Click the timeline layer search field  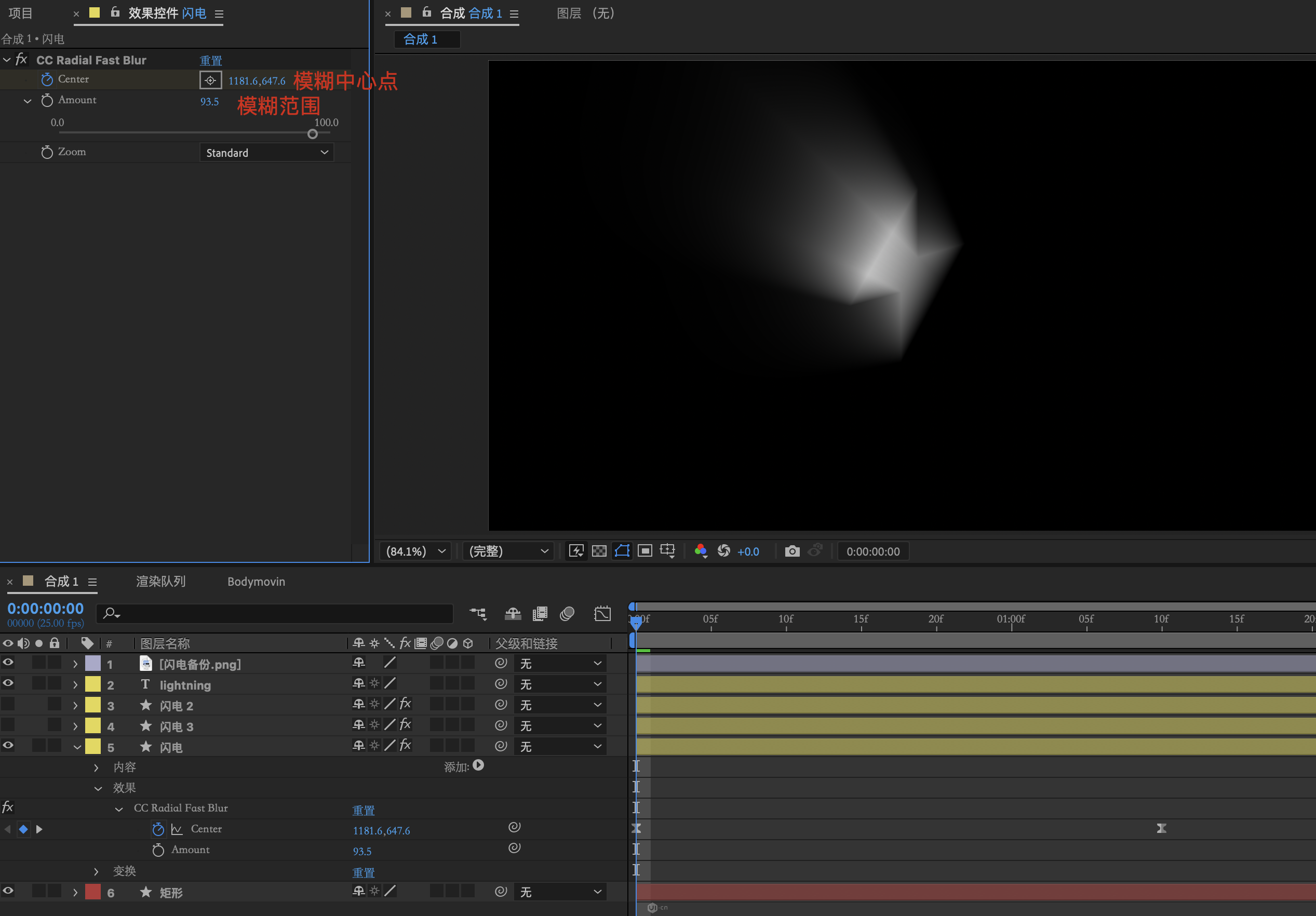(281, 614)
